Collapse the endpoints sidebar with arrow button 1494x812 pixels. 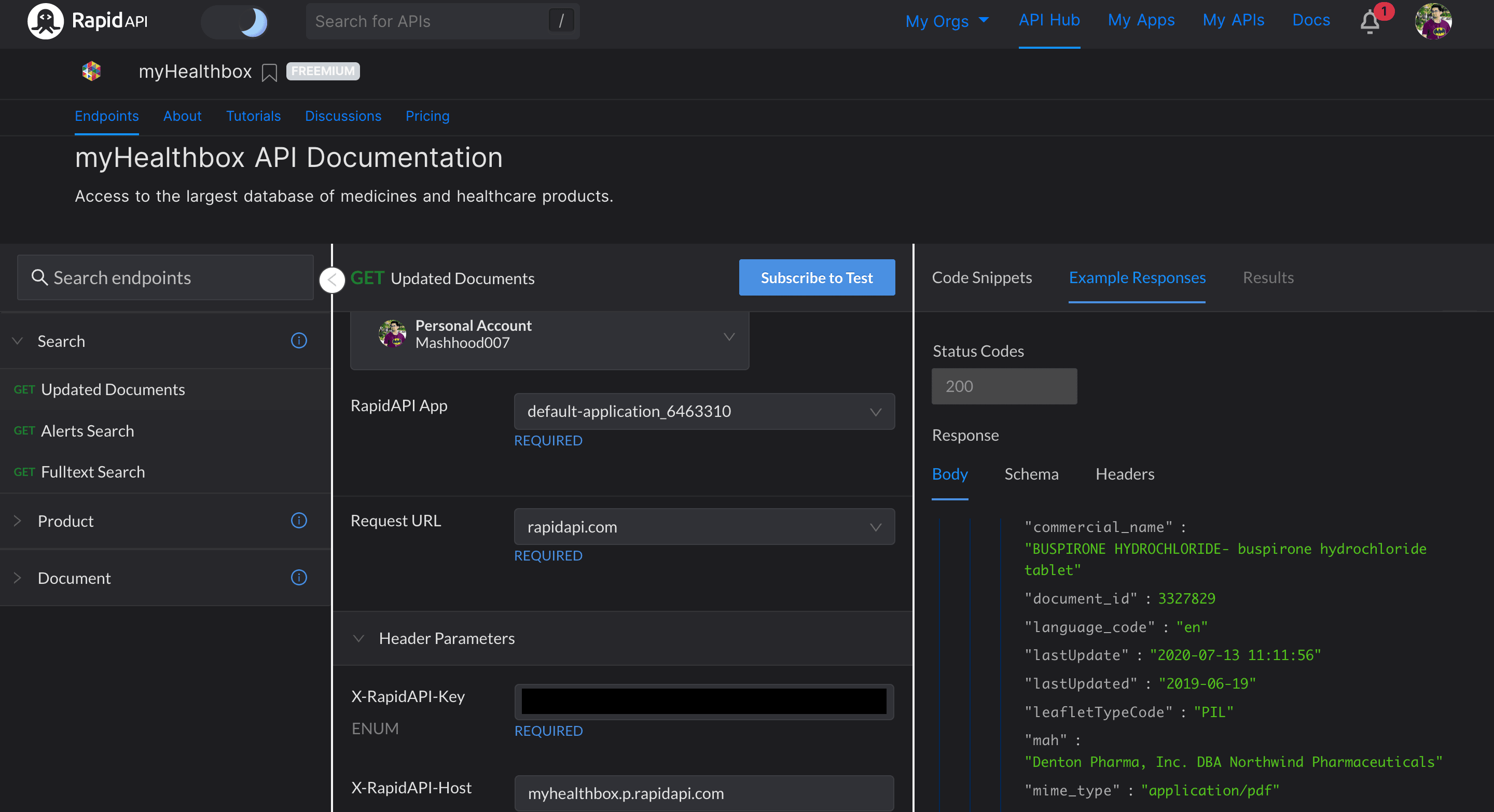(333, 281)
